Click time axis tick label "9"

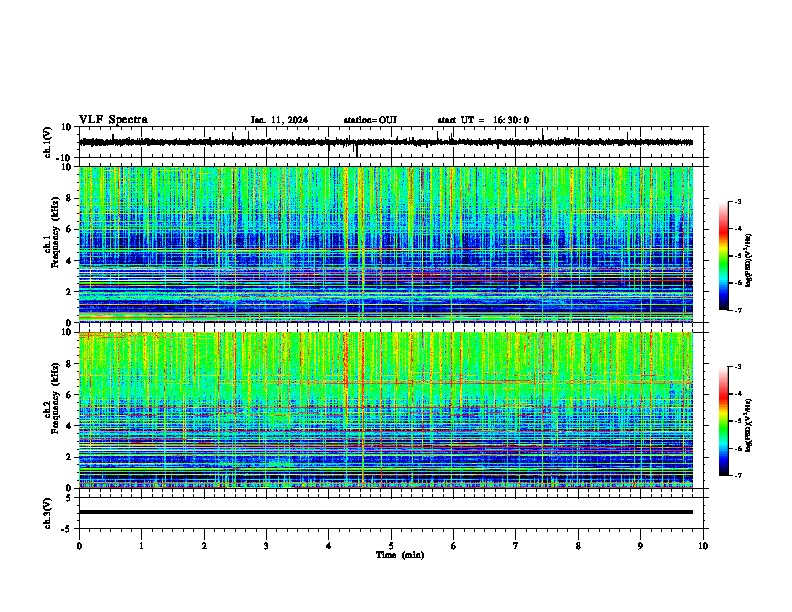(x=640, y=546)
